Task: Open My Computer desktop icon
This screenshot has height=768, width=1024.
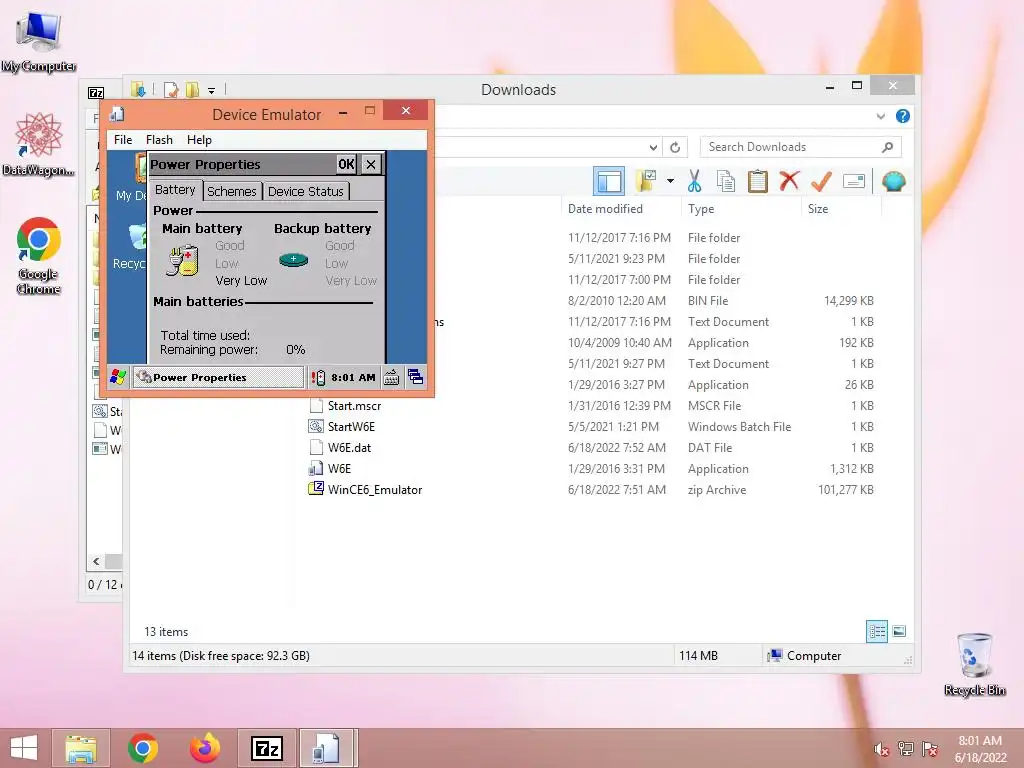Action: (39, 42)
